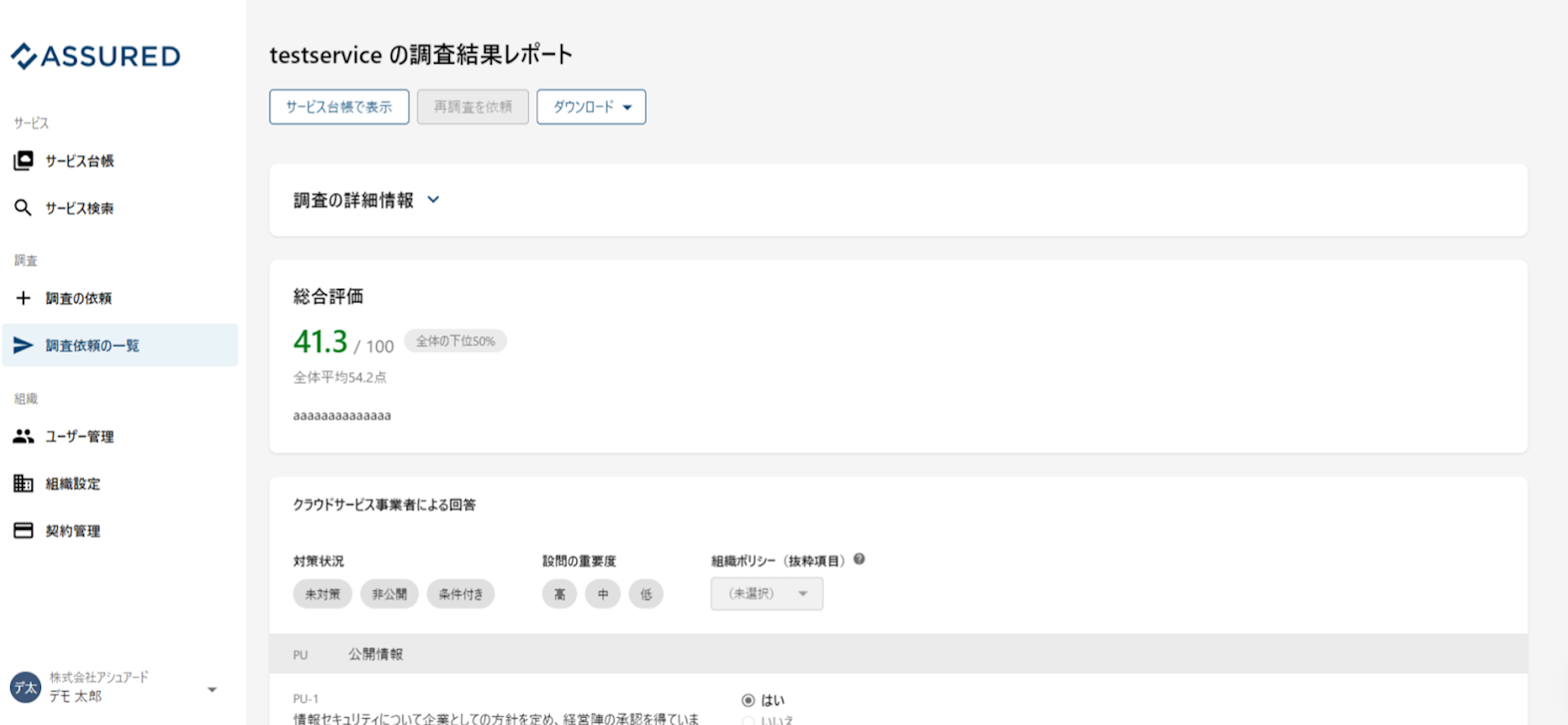
Task: Toggle the 非公開 filter chip
Action: (x=389, y=594)
